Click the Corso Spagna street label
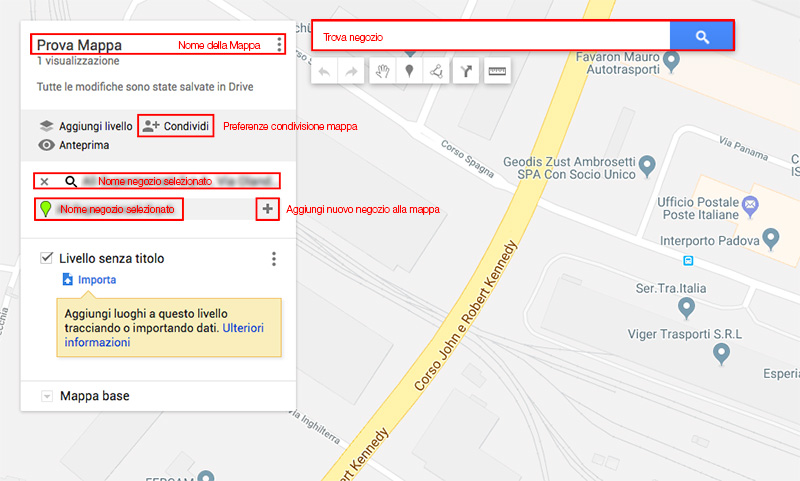The image size is (800, 481). pyautogui.click(x=467, y=159)
